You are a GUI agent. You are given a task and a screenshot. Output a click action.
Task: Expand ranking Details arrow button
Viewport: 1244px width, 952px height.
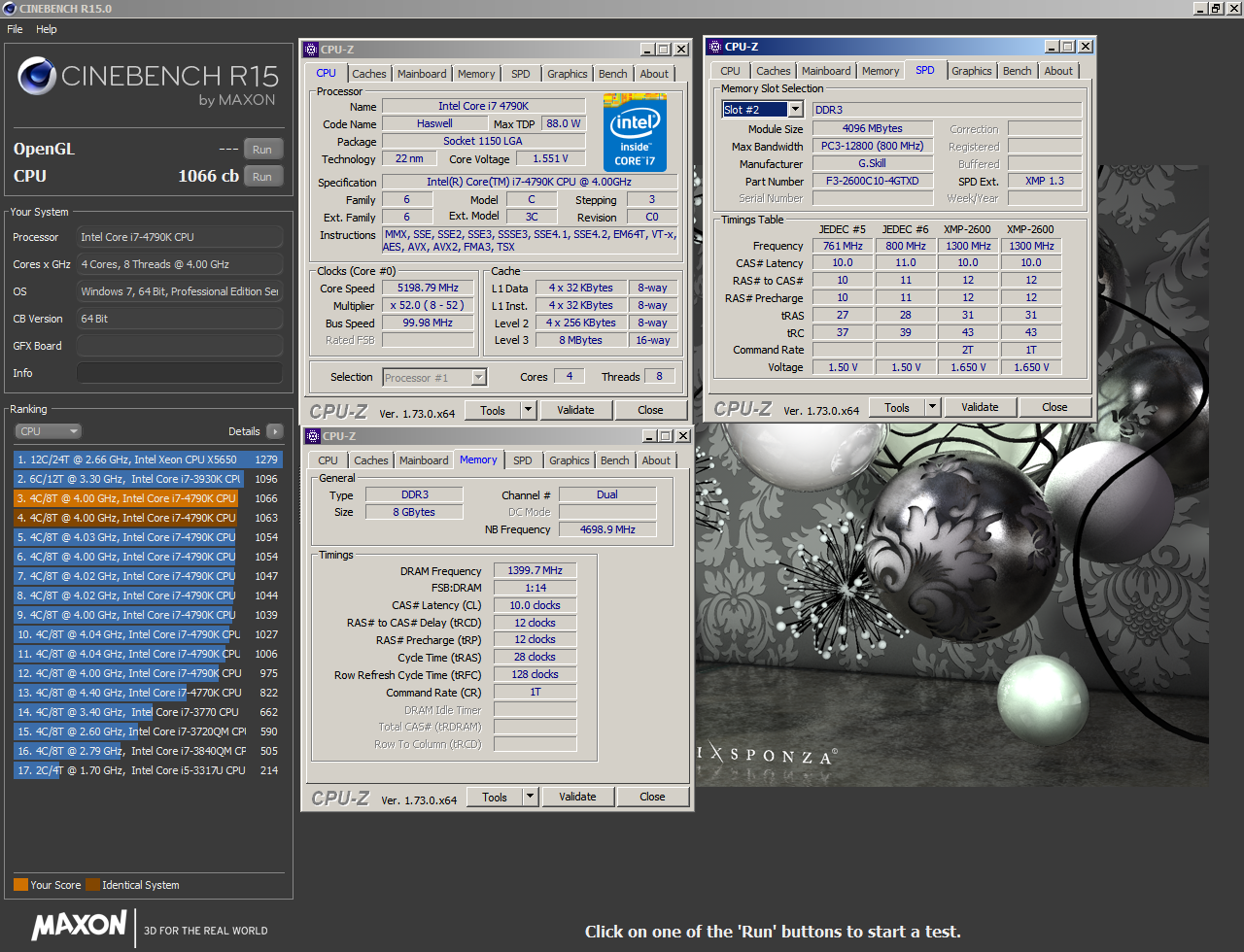click(275, 431)
